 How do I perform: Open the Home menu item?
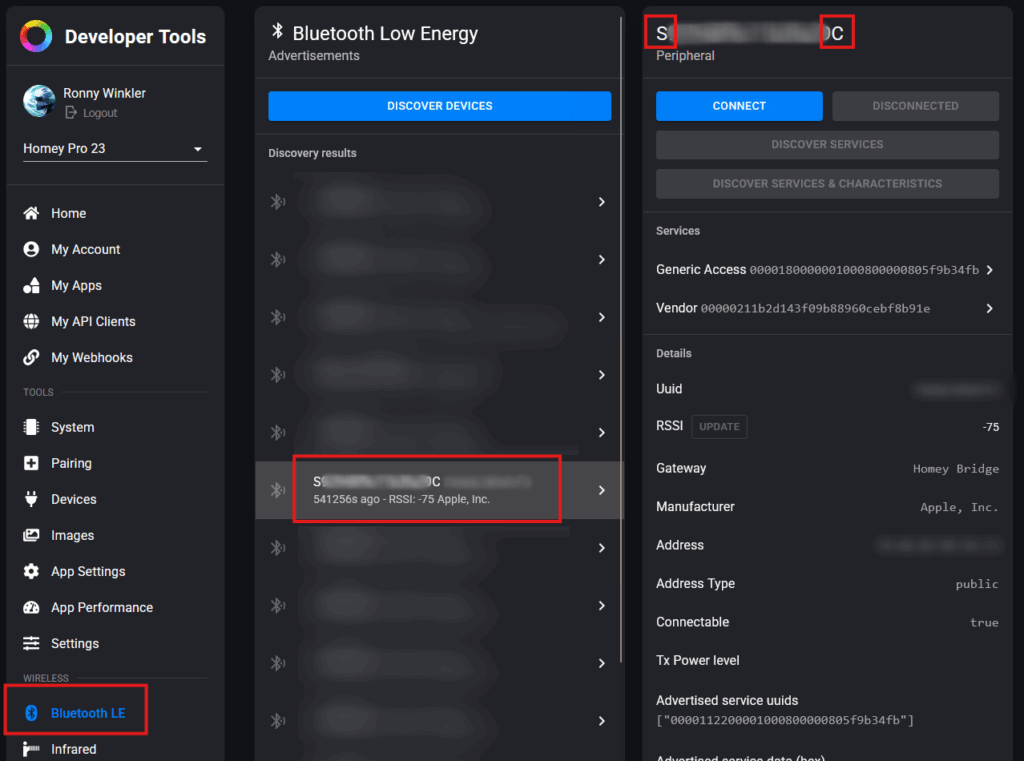pos(69,213)
